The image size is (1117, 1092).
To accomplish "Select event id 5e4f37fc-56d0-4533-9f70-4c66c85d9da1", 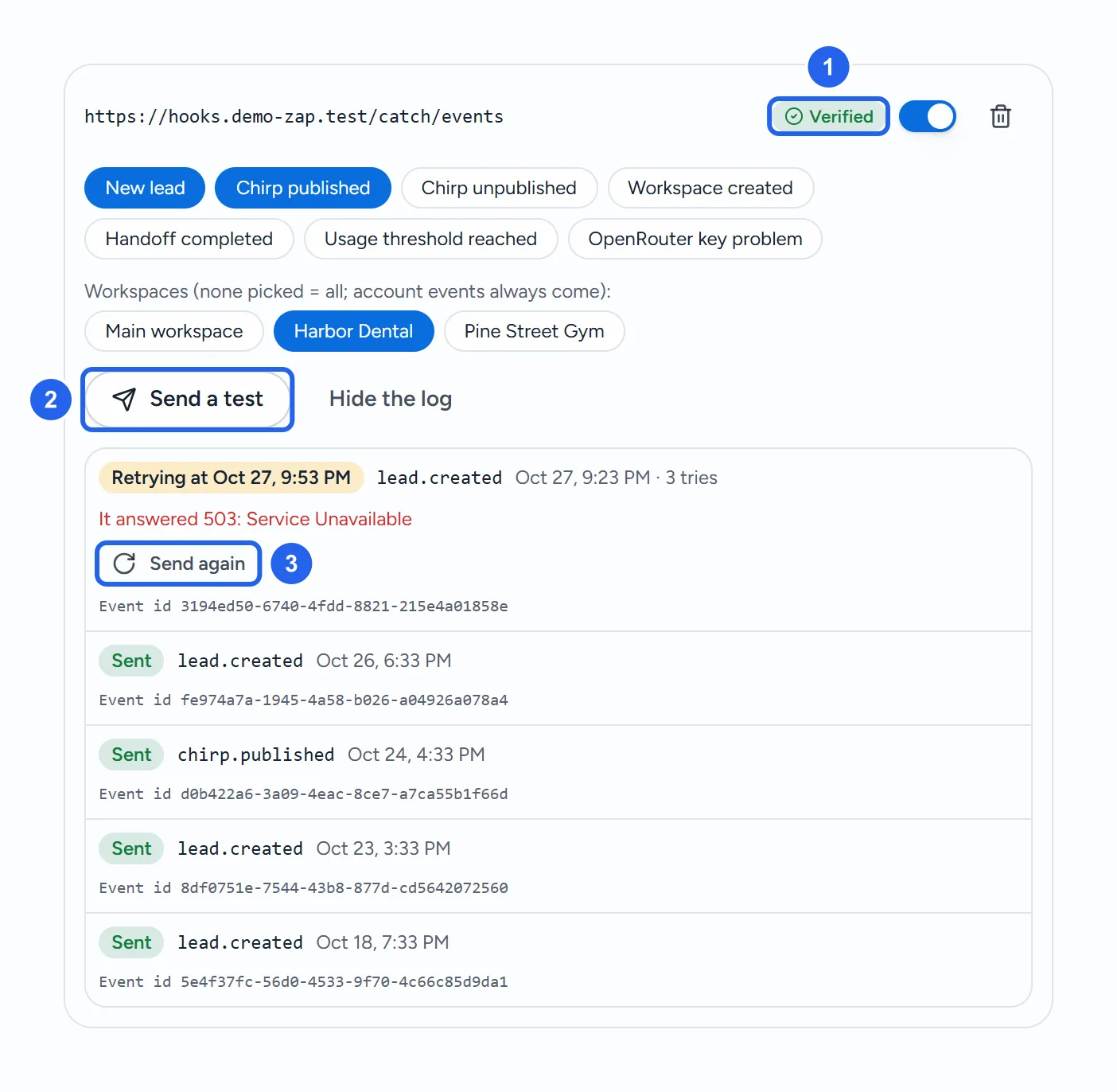I will (303, 982).
